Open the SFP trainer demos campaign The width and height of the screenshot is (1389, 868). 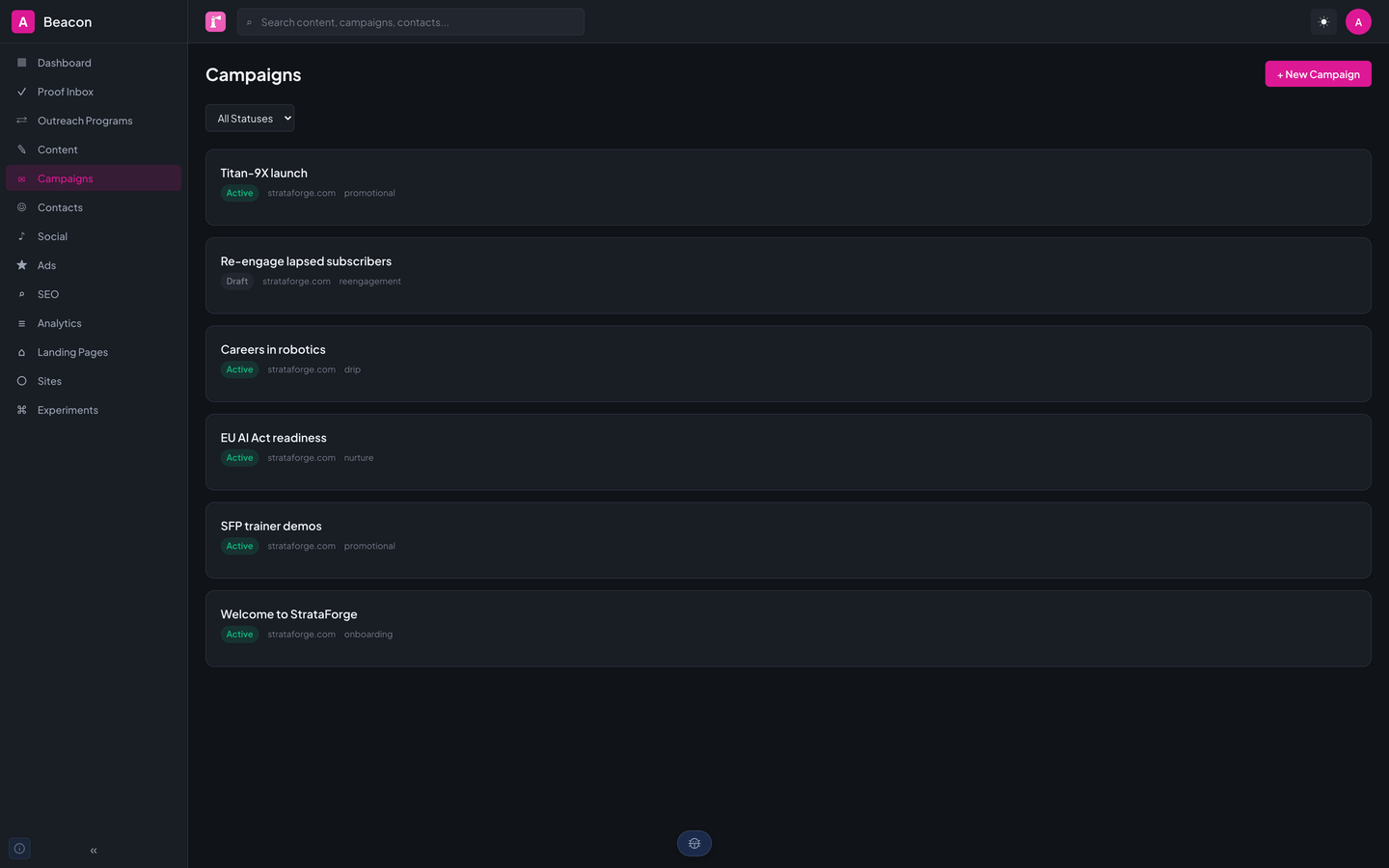click(x=788, y=540)
